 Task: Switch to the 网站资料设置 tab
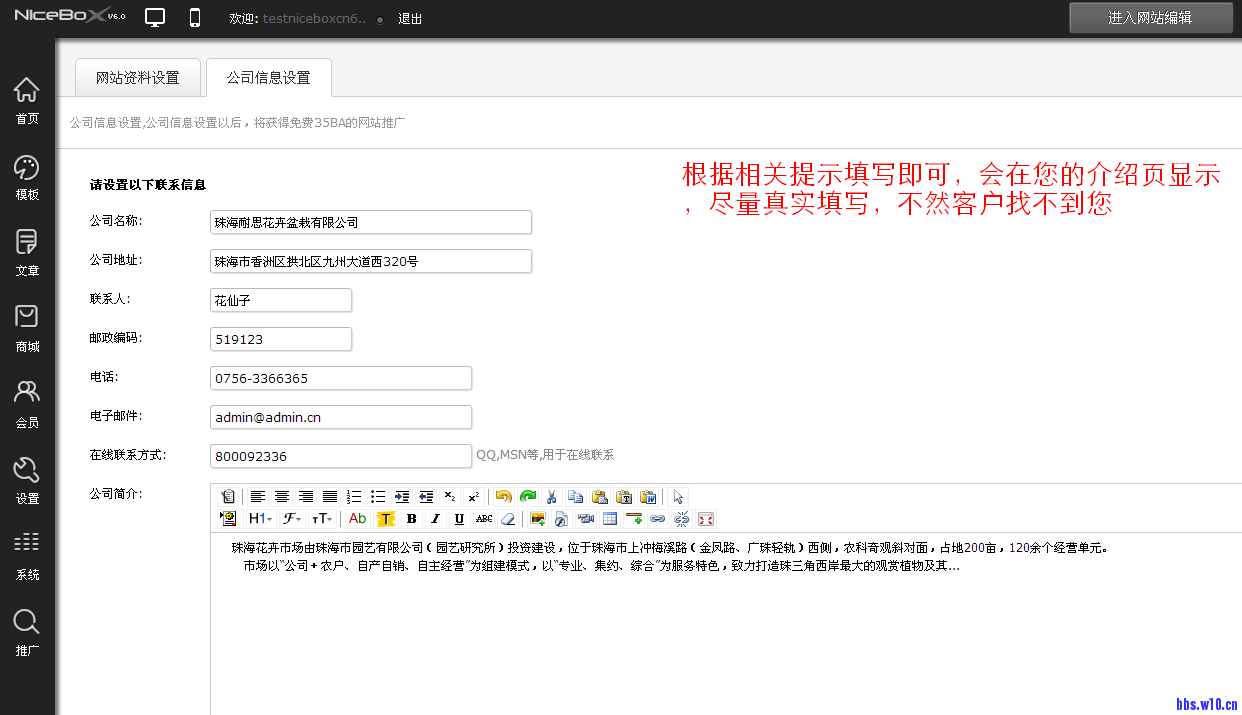click(138, 76)
